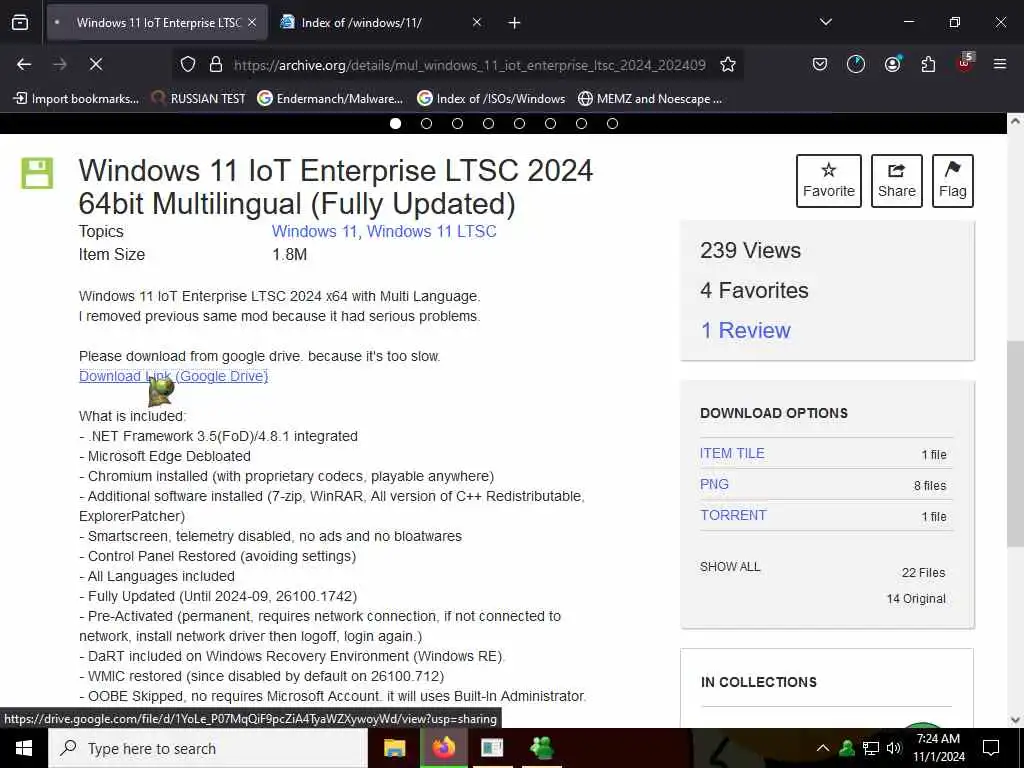Click green user icon in system tray
Screen dimensions: 1024x768
pos(847,748)
